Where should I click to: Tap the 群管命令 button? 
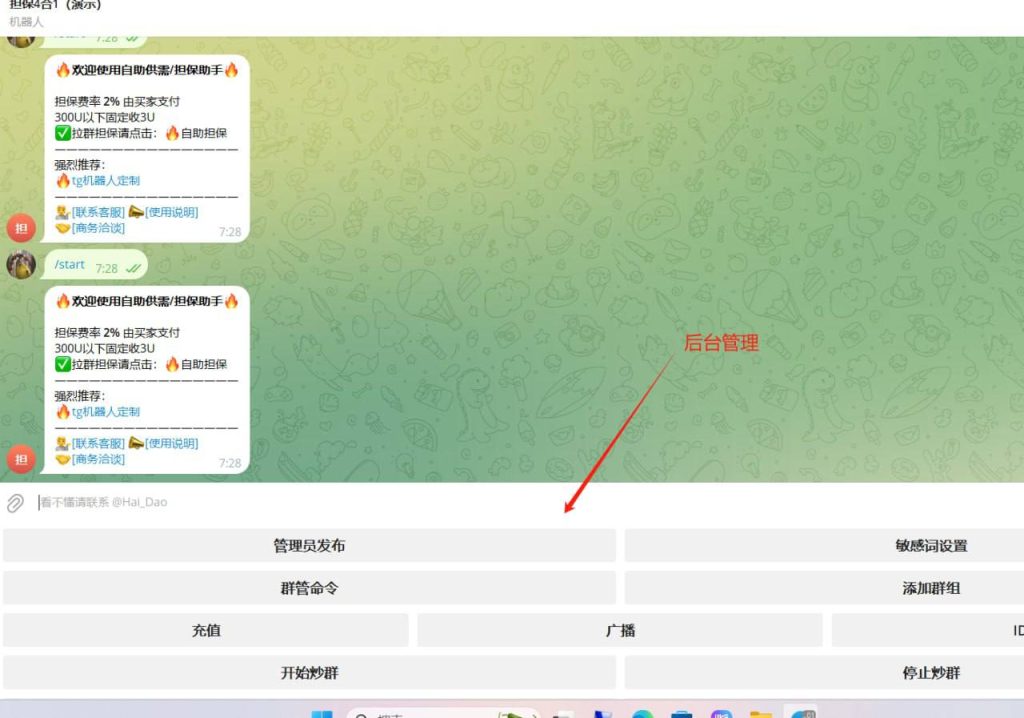tap(309, 588)
